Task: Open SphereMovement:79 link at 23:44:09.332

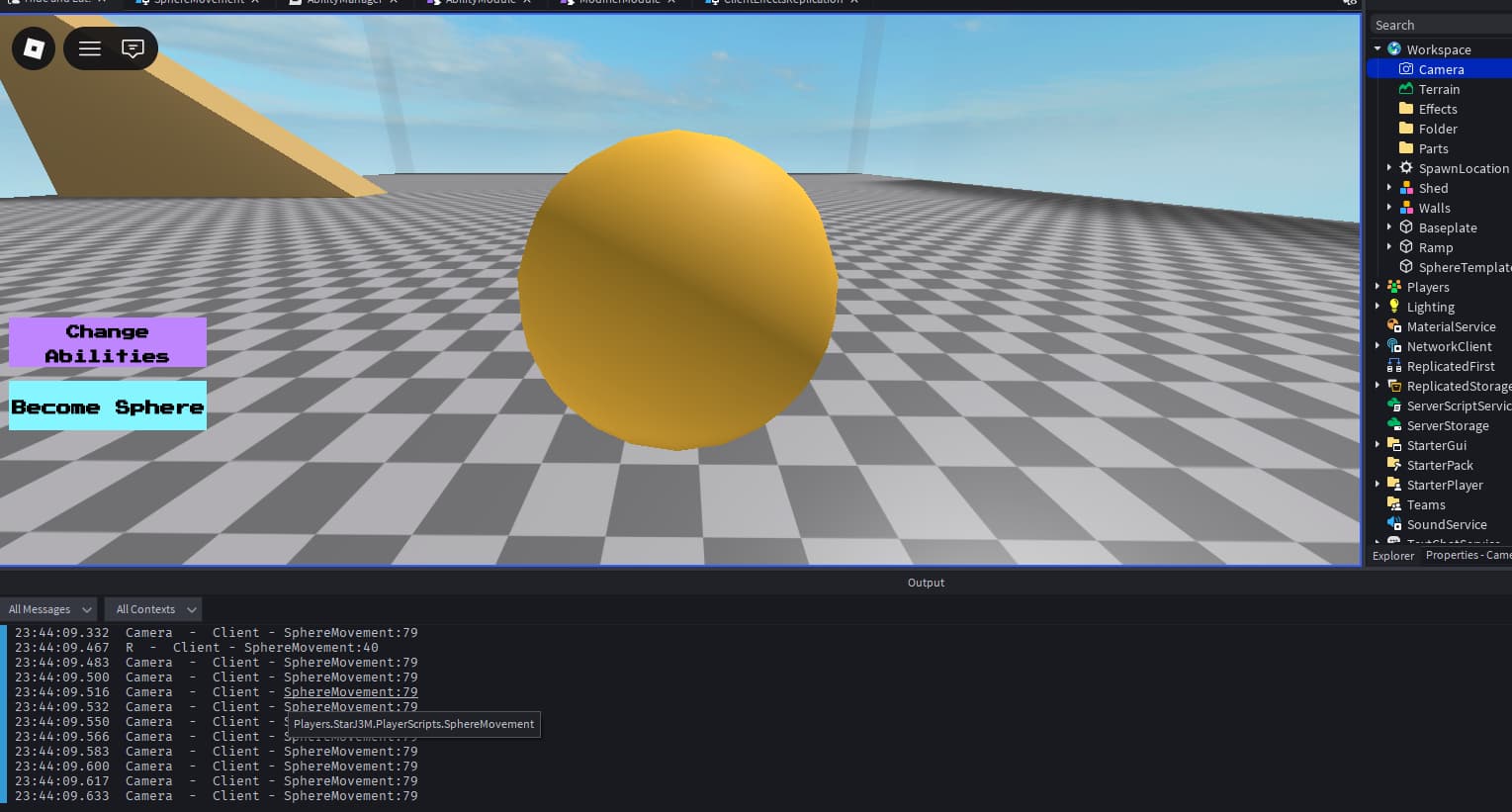Action: (350, 633)
